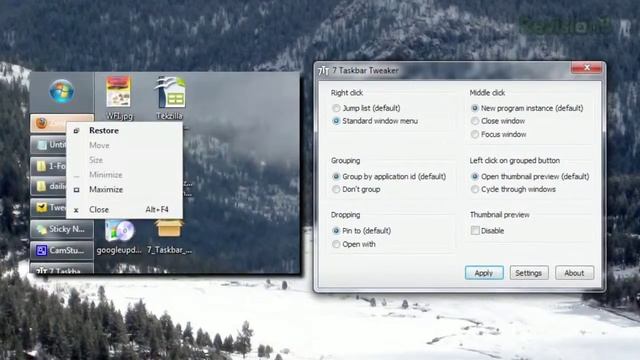
Task: Choose Restore in the context menu
Action: coord(124,131)
